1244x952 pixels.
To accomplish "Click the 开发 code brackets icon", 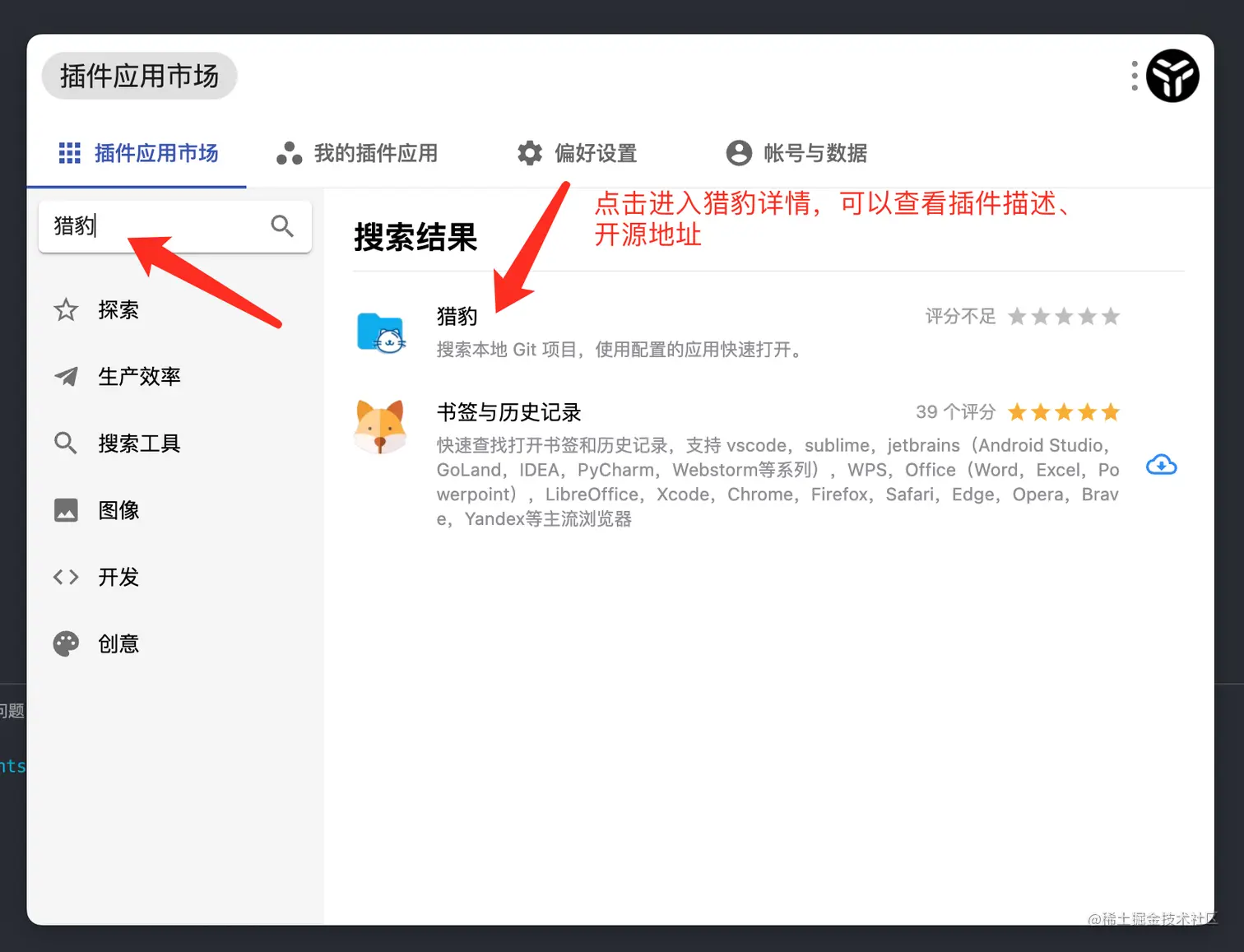I will [66, 577].
